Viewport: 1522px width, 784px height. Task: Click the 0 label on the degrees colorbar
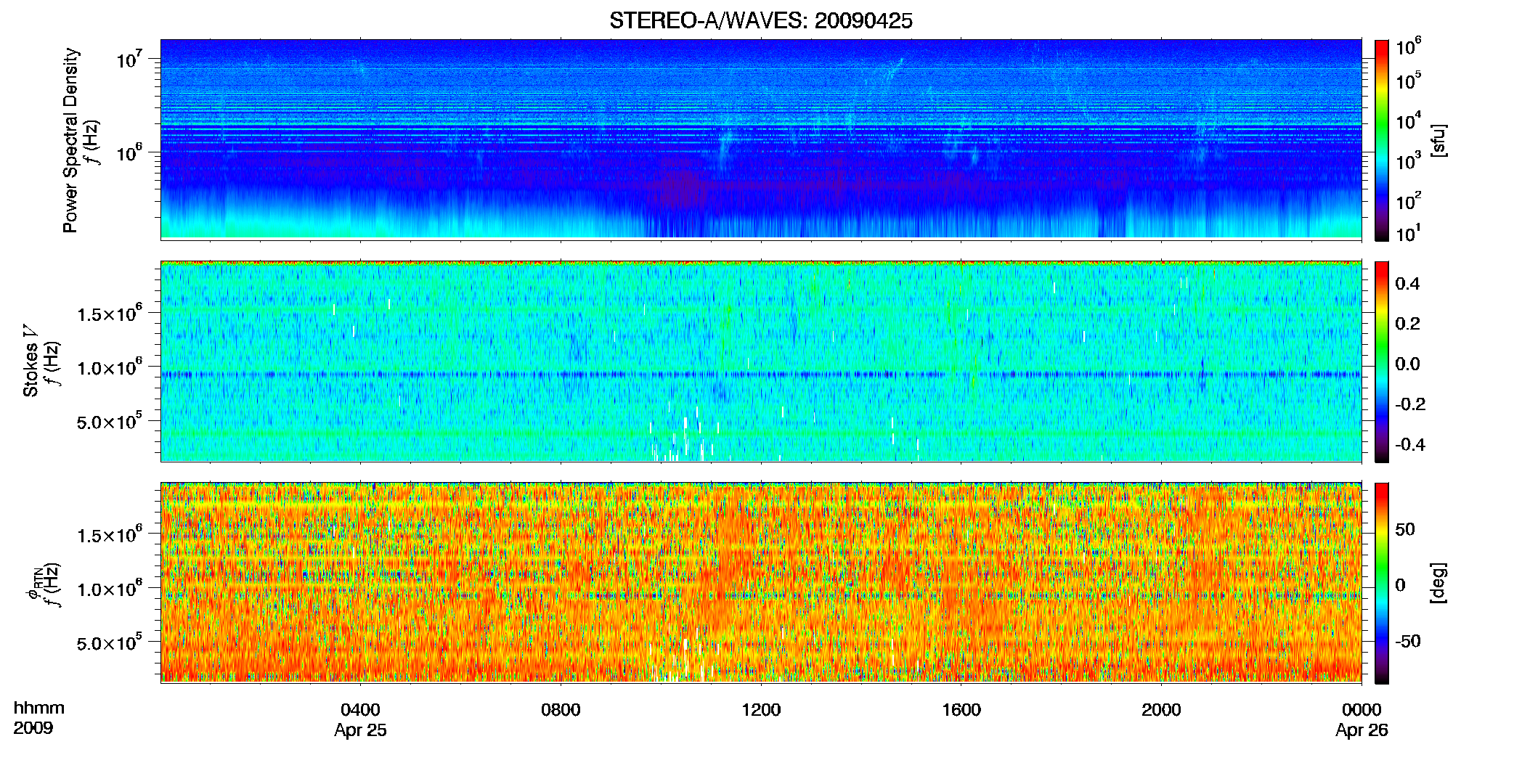[x=1400, y=585]
